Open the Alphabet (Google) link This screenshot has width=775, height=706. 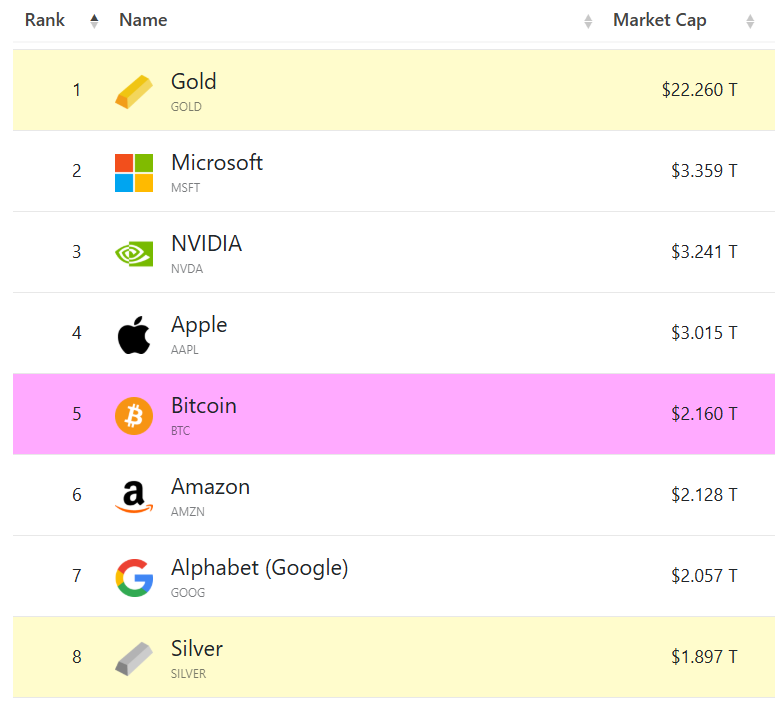click(259, 568)
